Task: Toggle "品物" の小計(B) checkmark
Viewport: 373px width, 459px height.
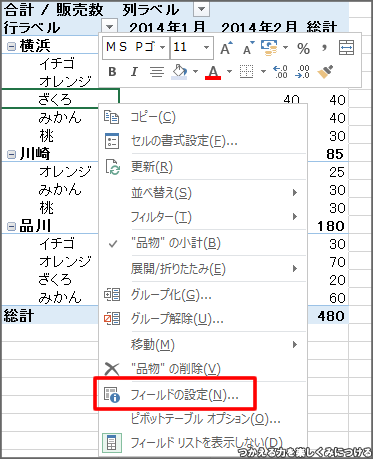Action: coord(203,243)
